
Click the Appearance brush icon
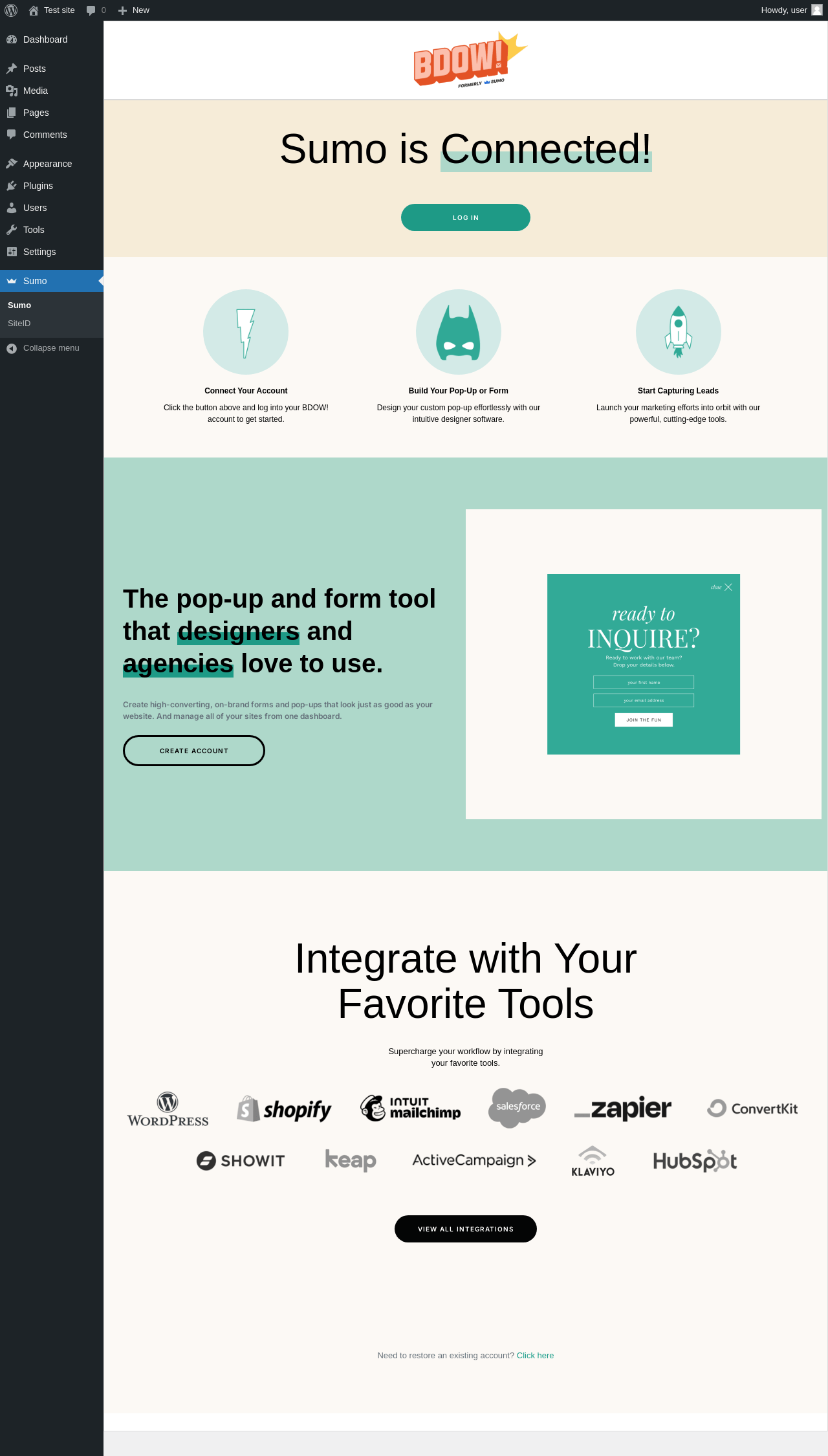pyautogui.click(x=12, y=164)
